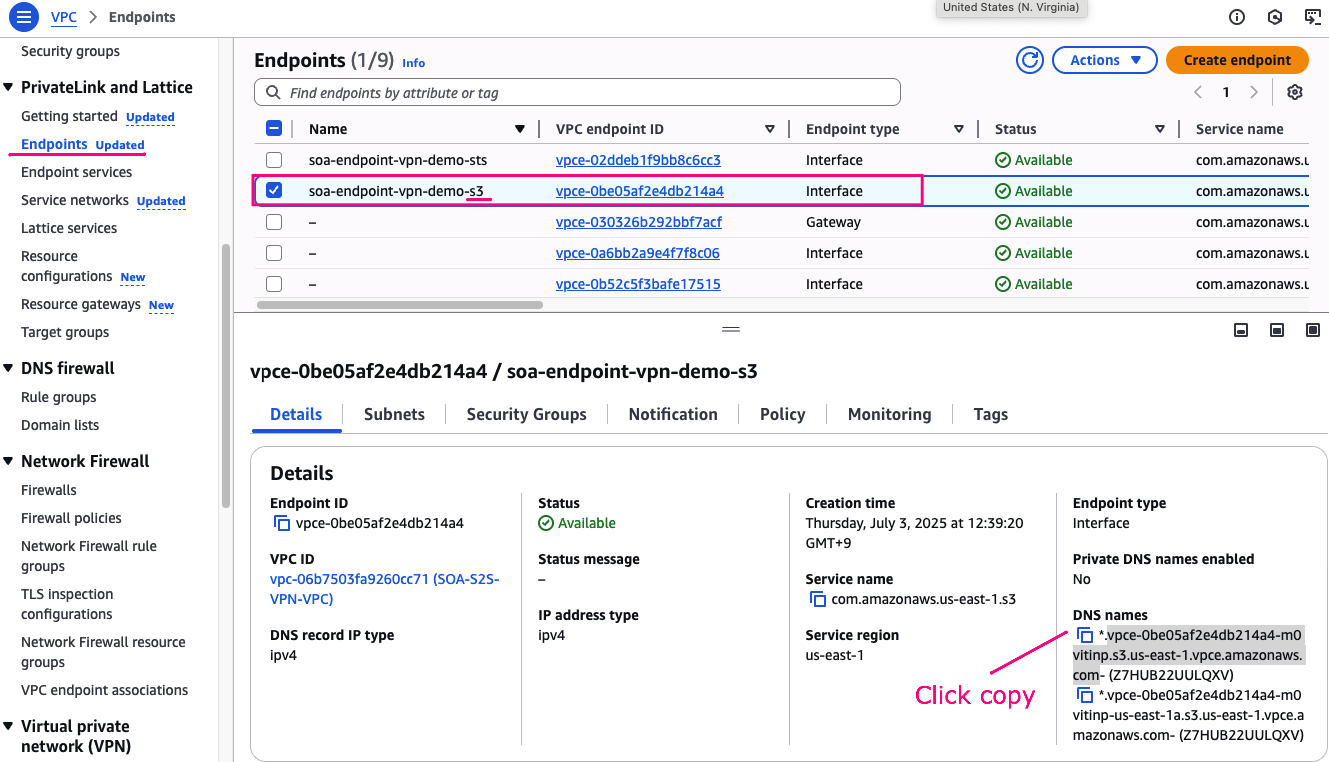The width and height of the screenshot is (1329, 762).
Task: Select the soa-endpoint-vpn-demo-sts checkbox
Action: pyautogui.click(x=274, y=160)
